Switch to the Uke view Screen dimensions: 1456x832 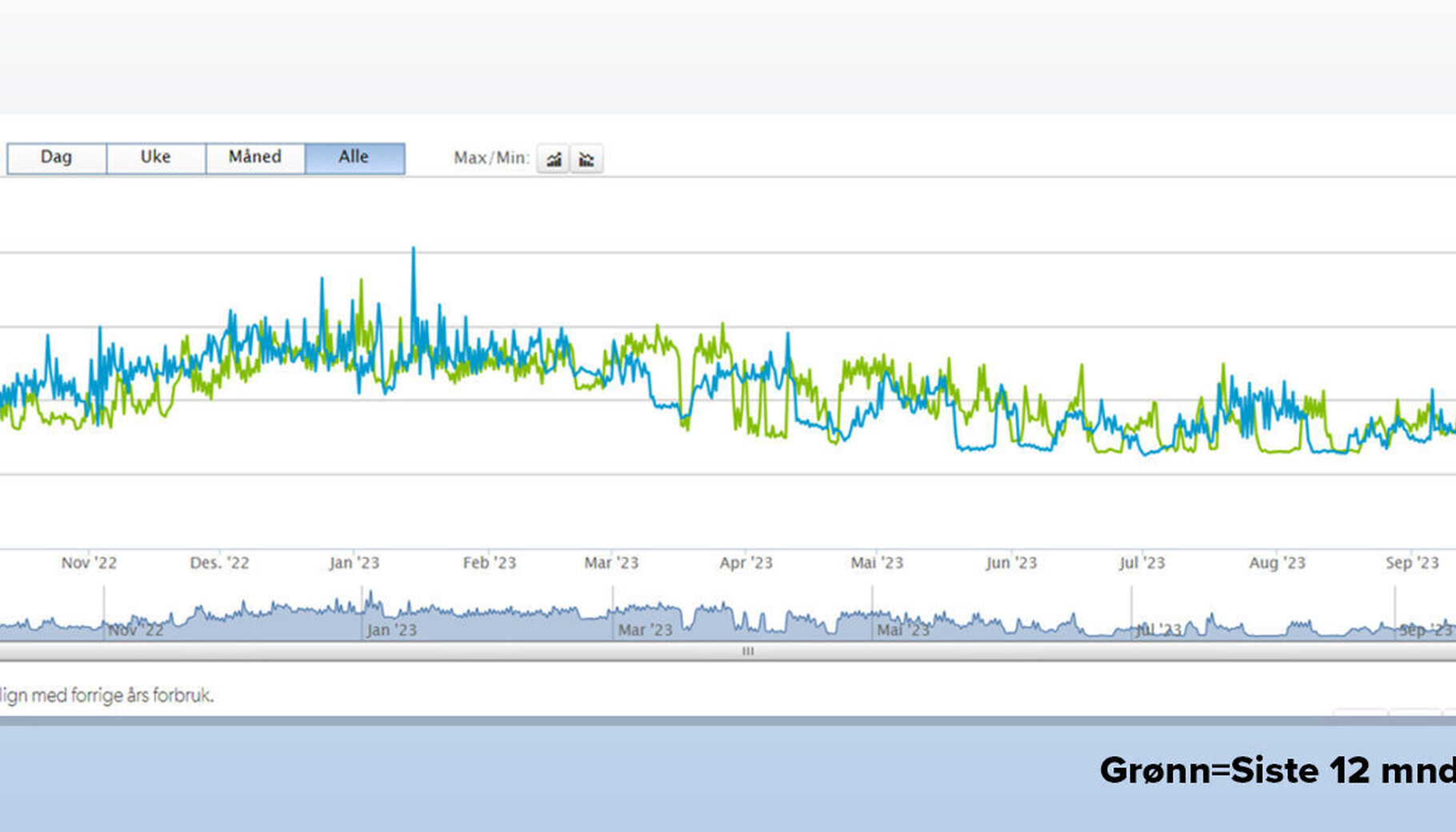click(x=155, y=158)
